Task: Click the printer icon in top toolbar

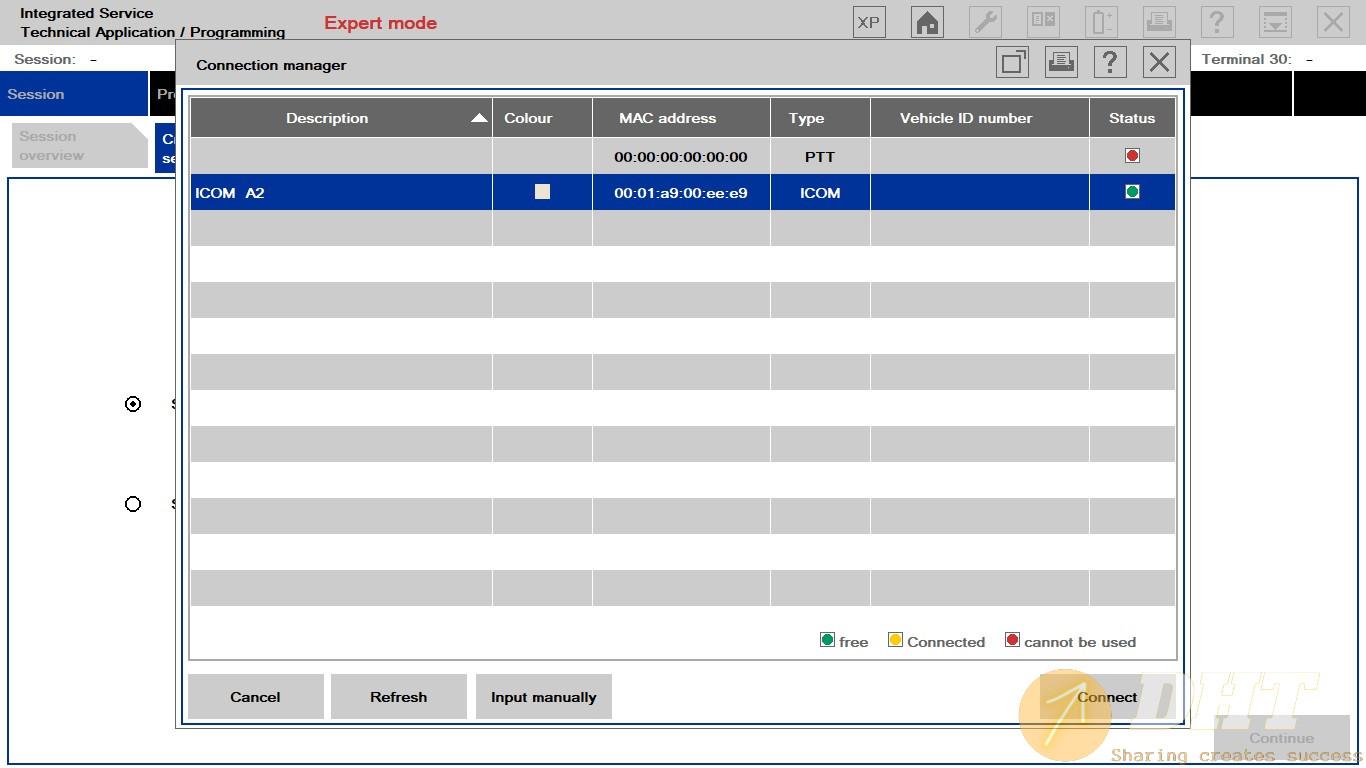Action: [1159, 22]
